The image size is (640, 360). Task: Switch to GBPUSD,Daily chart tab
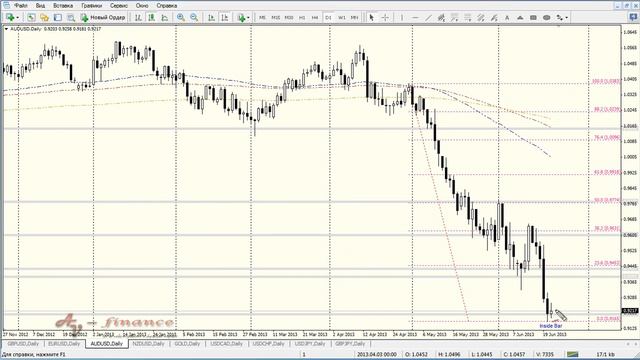tap(23, 344)
